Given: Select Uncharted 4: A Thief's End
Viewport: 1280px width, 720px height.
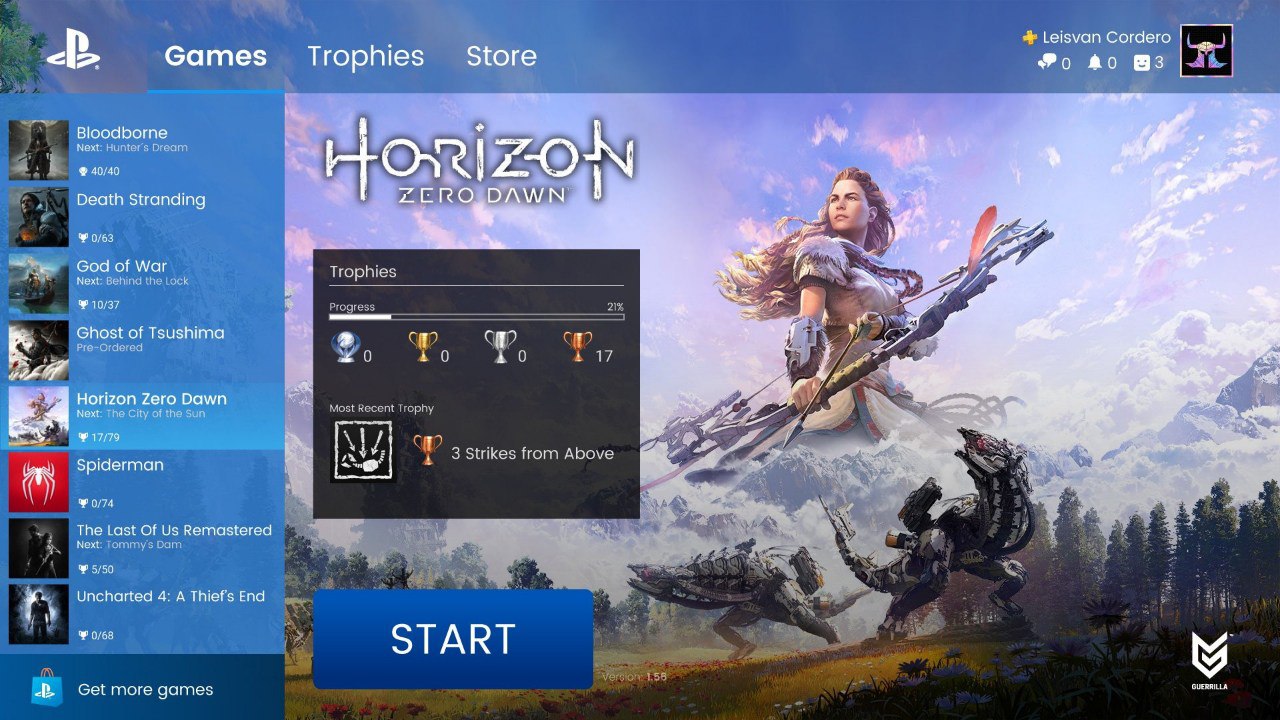Looking at the screenshot, I should (142, 614).
